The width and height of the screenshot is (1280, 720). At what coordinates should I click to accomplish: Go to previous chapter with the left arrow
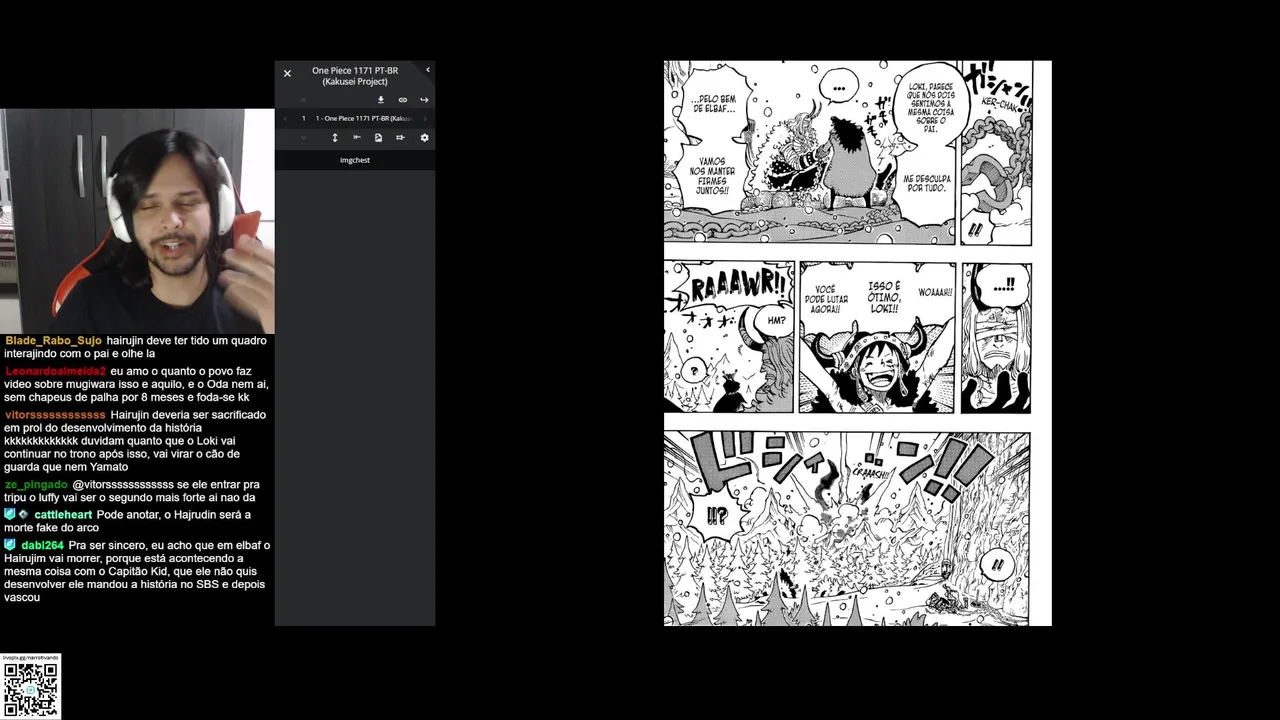[x=285, y=119]
